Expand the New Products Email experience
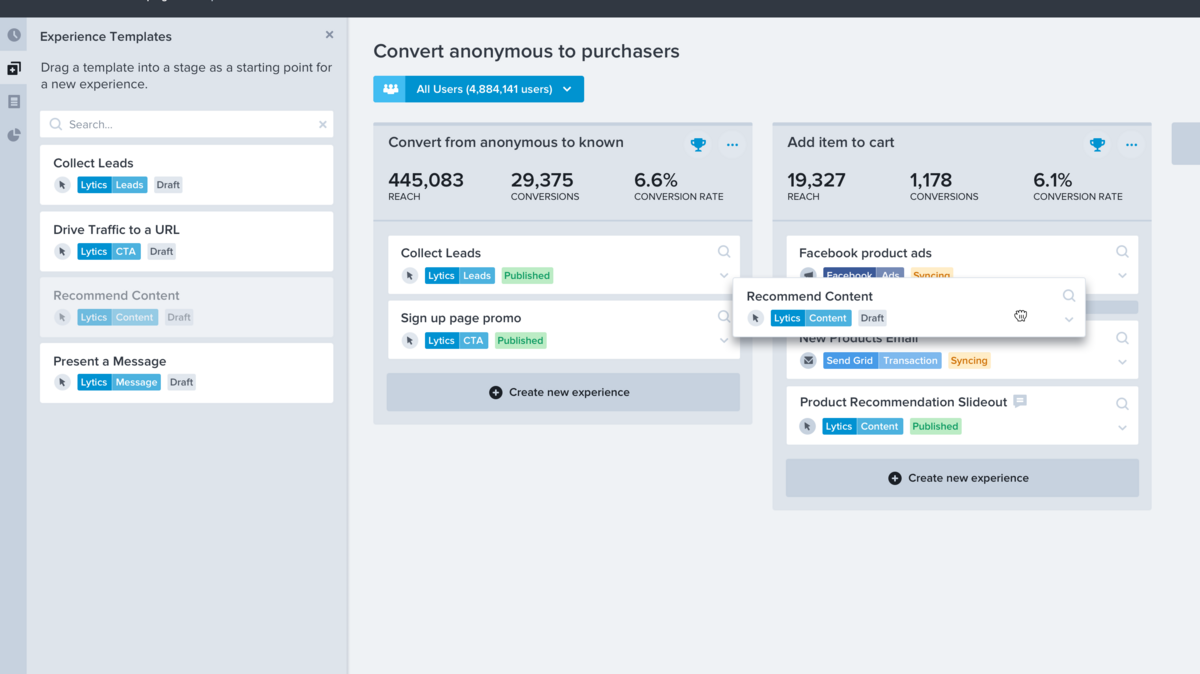Screen dimensions: 1200x674 1122,360
